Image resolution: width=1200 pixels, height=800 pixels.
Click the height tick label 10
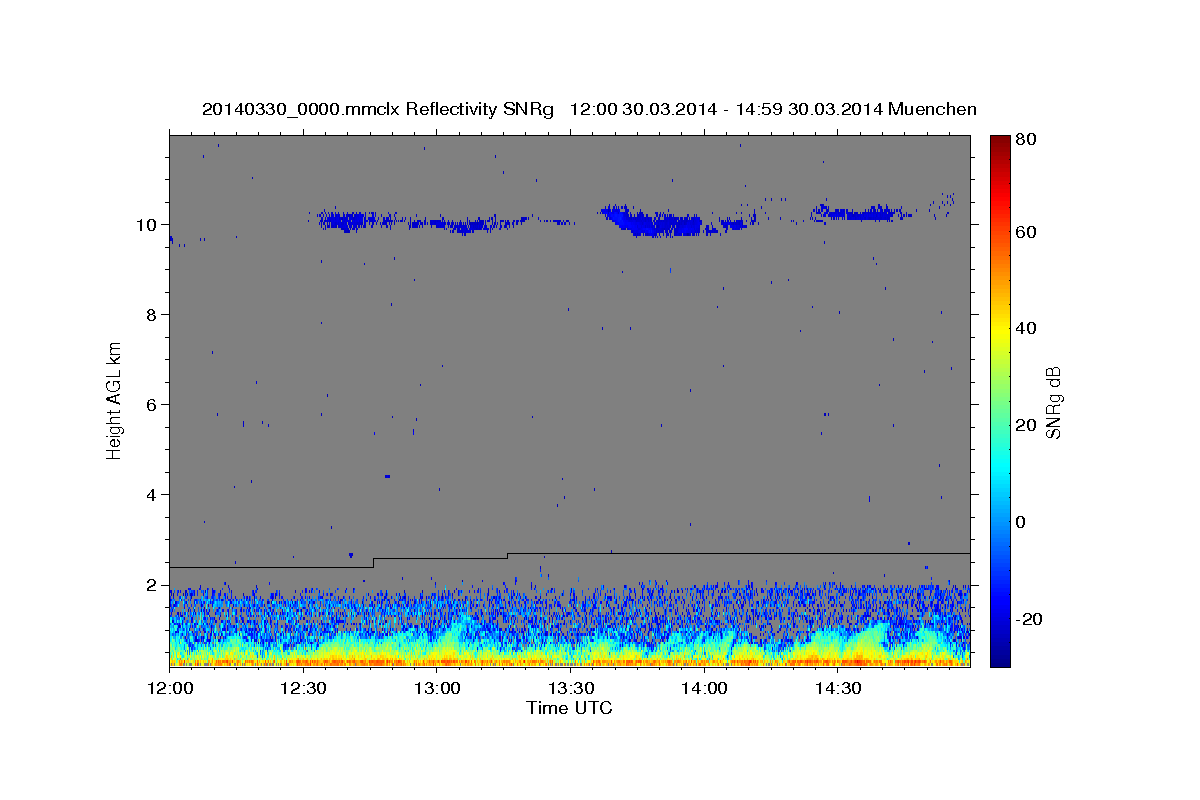coord(146,224)
